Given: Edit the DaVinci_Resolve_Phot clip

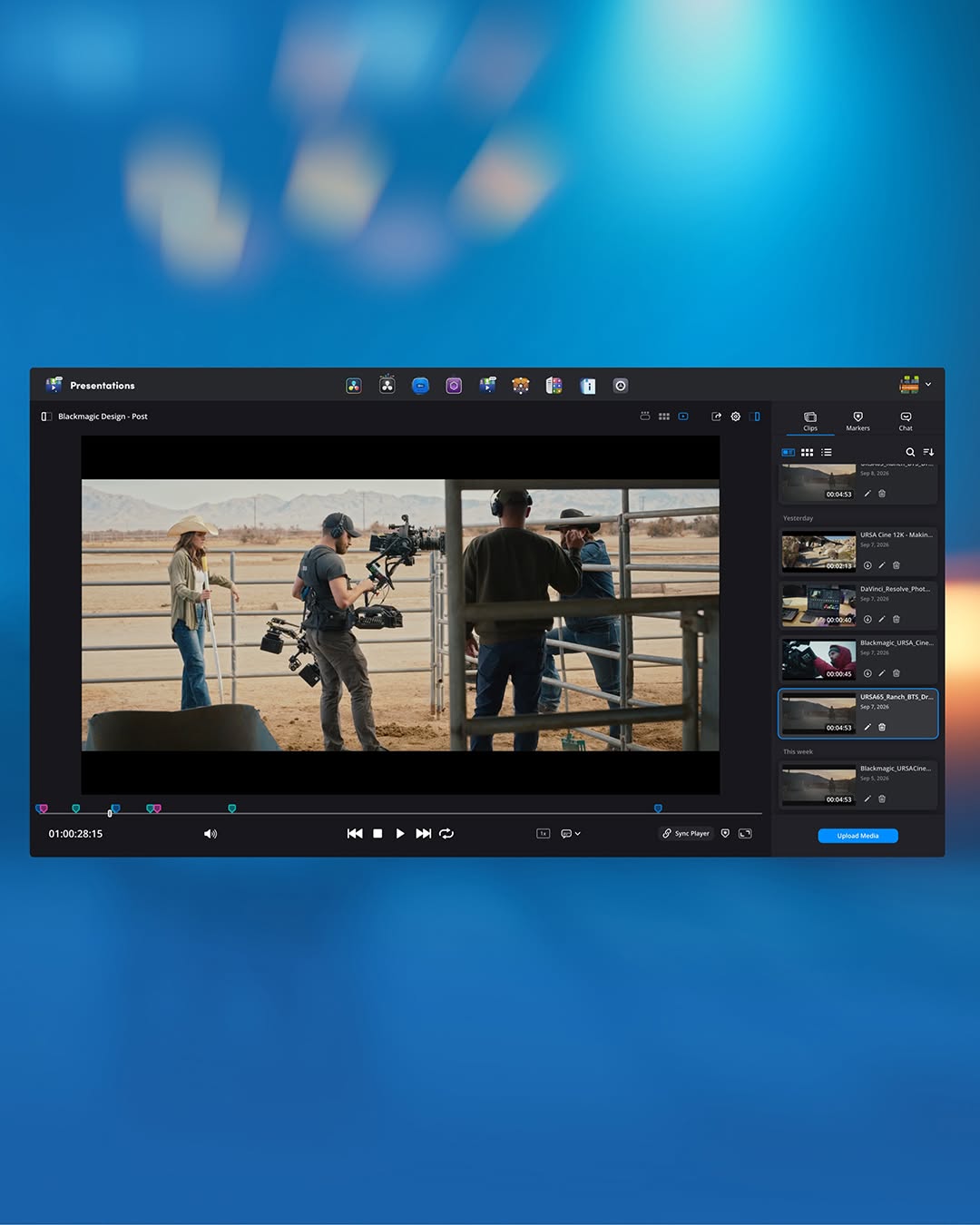Looking at the screenshot, I should click(x=882, y=619).
